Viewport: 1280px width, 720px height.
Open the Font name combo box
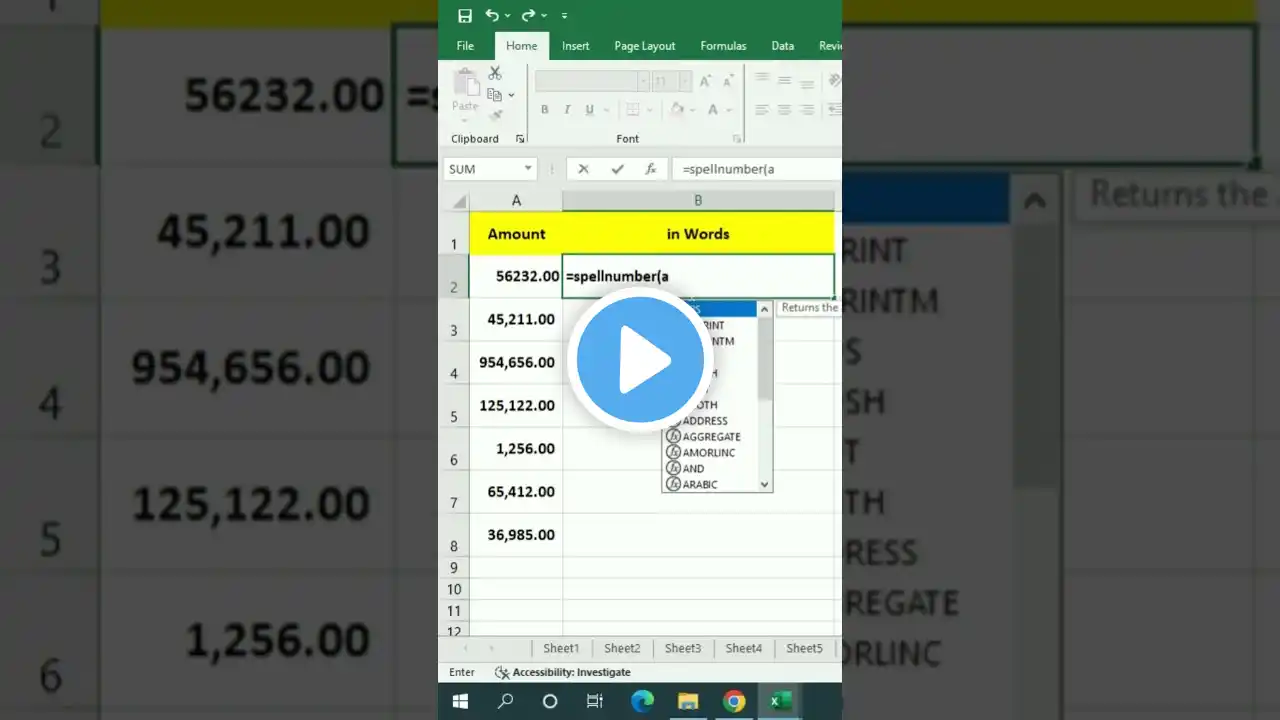click(x=592, y=81)
